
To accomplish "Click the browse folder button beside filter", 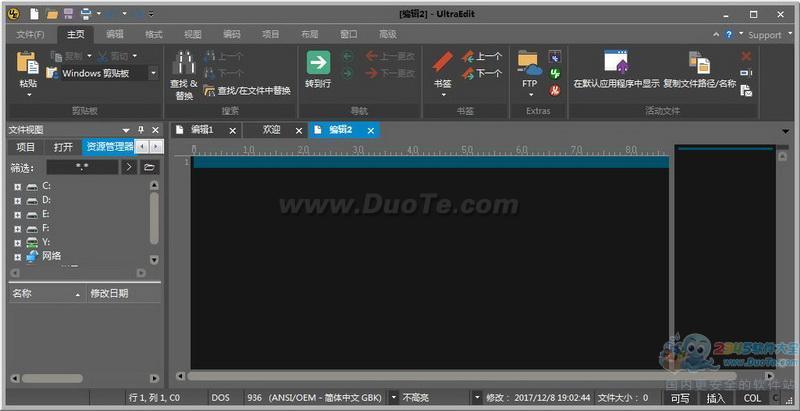I will pyautogui.click(x=149, y=167).
